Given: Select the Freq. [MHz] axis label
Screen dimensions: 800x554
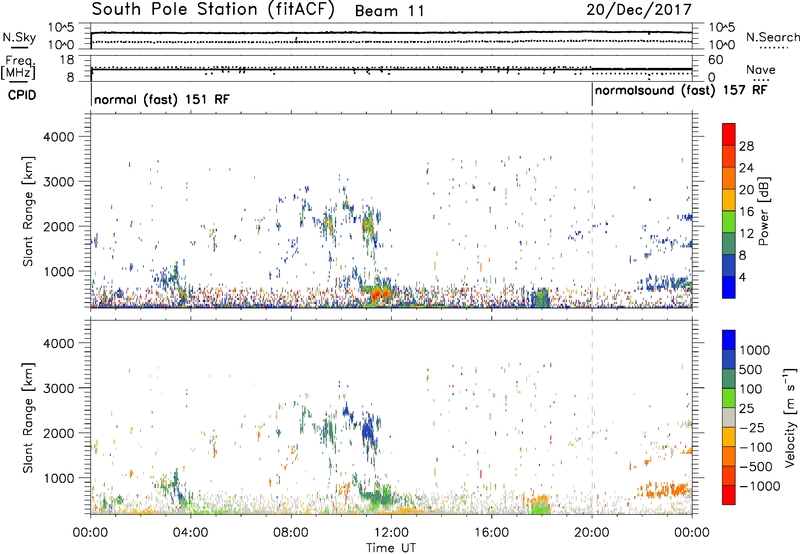Looking at the screenshot, I should 18,67.
